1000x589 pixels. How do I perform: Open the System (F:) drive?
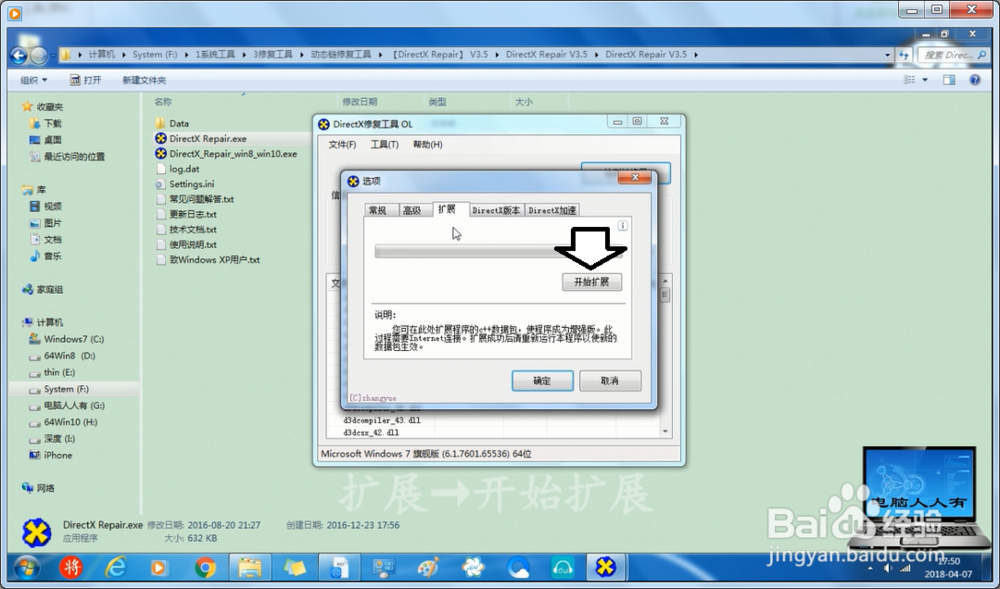point(59,389)
